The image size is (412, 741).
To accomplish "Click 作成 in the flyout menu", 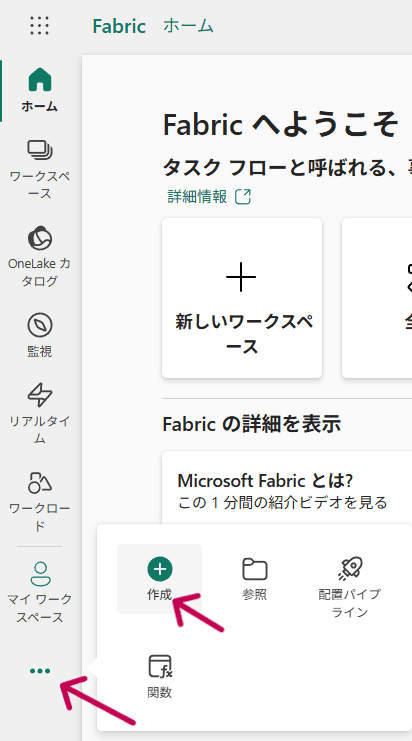I will pyautogui.click(x=160, y=579).
